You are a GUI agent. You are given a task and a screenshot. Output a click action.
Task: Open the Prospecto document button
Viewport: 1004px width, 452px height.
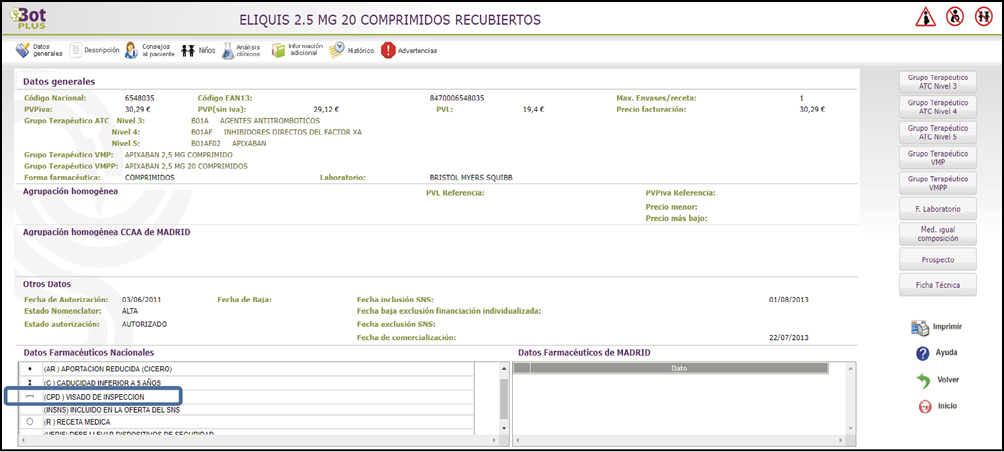(x=938, y=259)
